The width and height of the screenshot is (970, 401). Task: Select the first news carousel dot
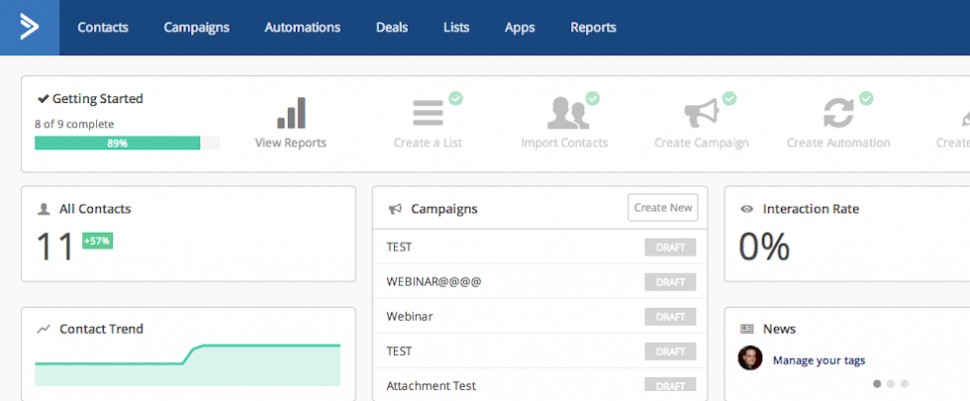coord(877,383)
